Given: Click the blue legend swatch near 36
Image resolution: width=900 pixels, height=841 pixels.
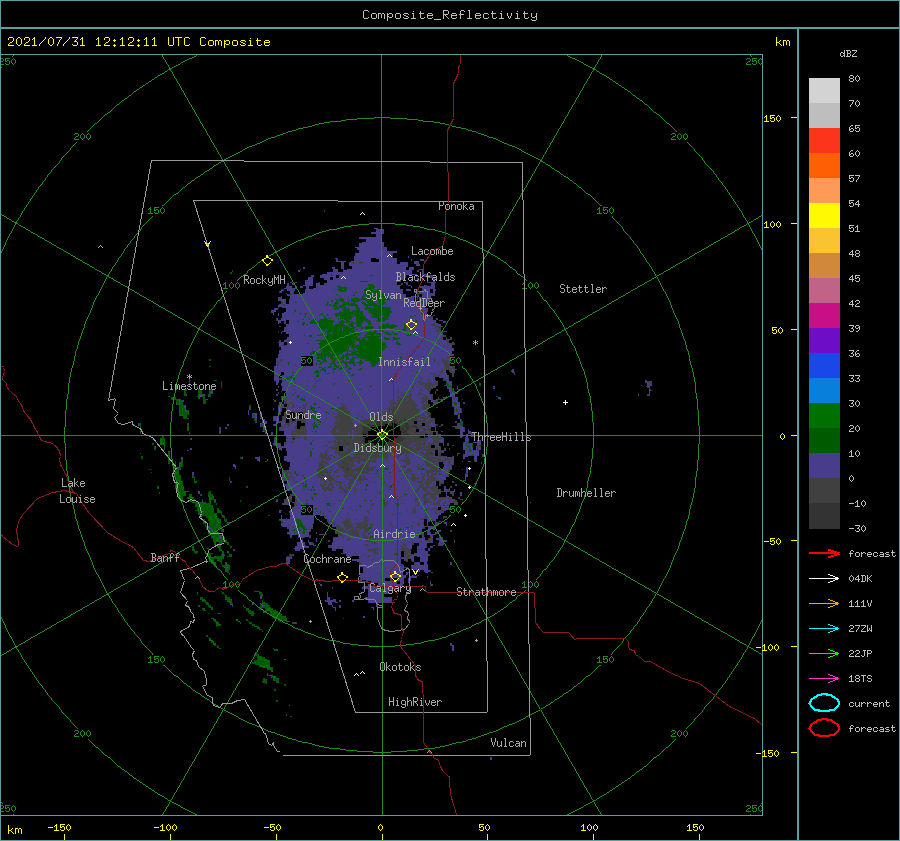Looking at the screenshot, I should pyautogui.click(x=824, y=365).
